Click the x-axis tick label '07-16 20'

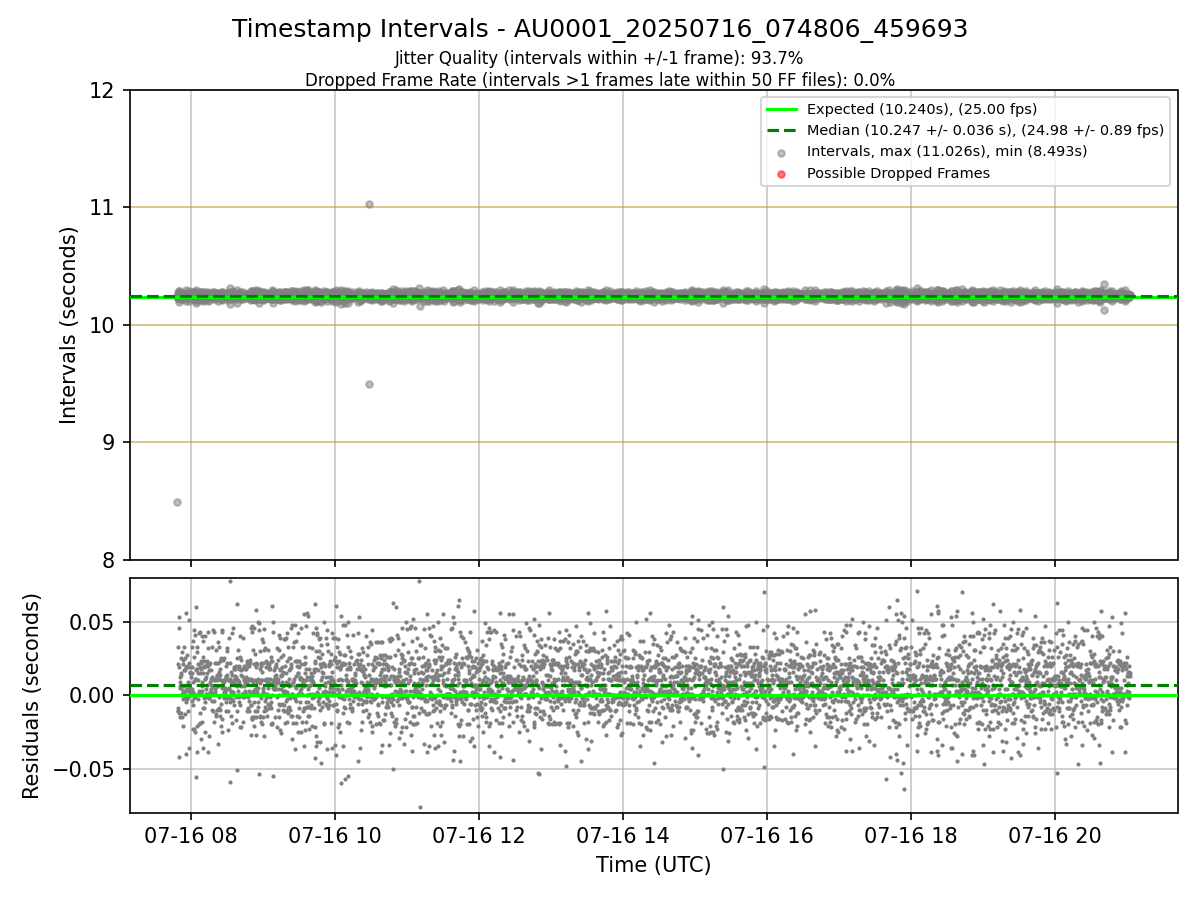(1055, 834)
